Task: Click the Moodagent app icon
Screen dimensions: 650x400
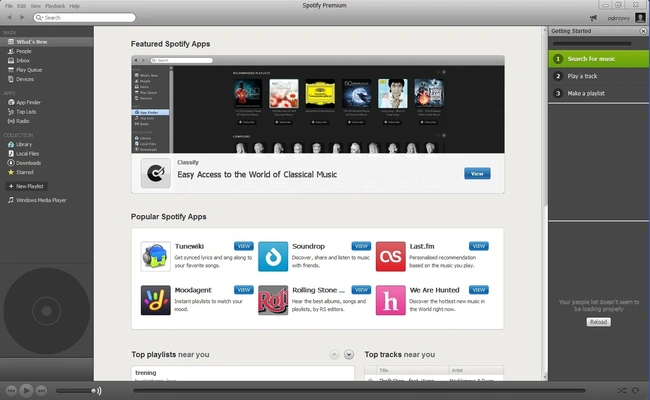Action: click(x=155, y=300)
